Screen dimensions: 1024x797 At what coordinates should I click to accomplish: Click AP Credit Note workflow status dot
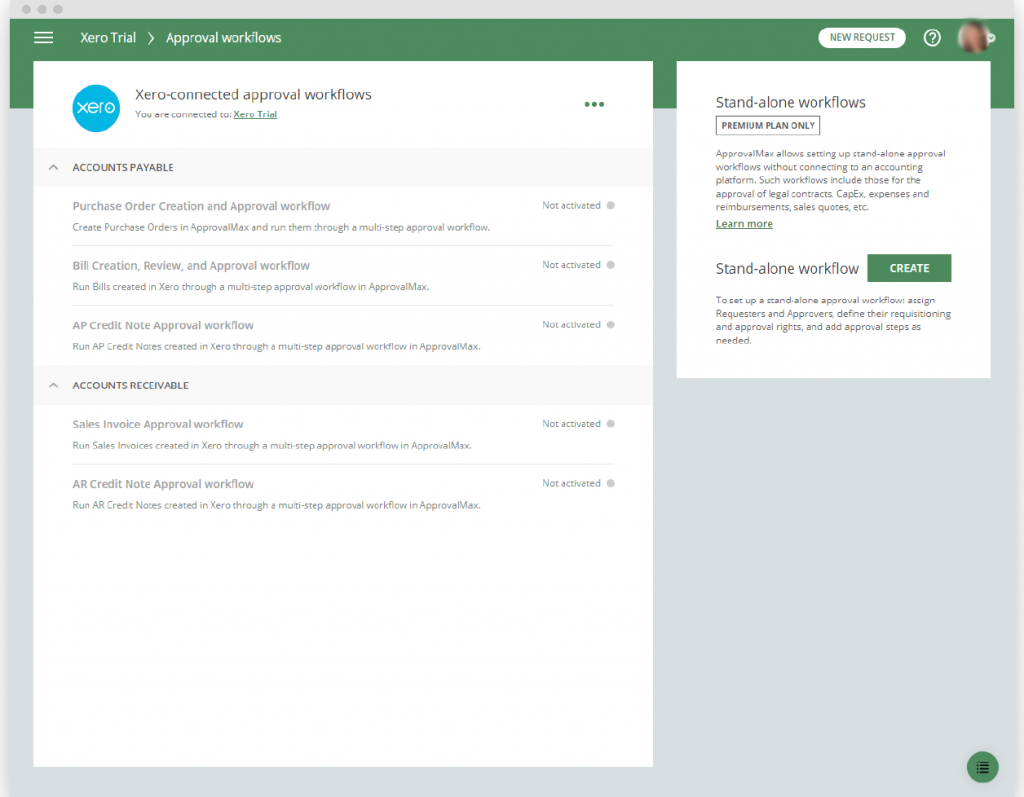click(x=611, y=325)
